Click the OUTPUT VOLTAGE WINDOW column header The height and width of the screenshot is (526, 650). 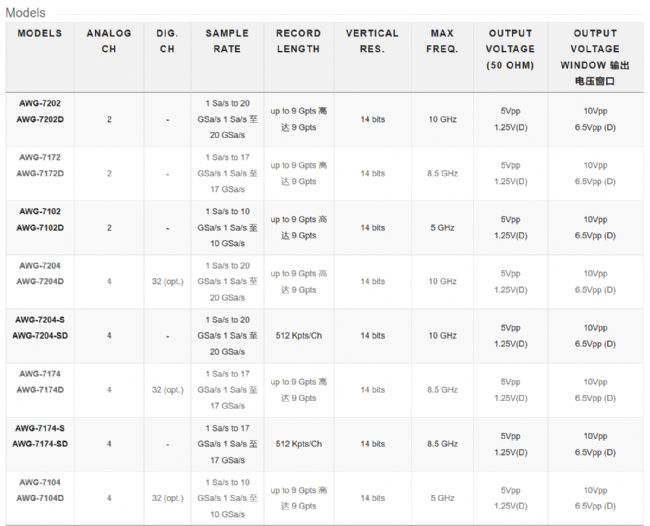596,56
